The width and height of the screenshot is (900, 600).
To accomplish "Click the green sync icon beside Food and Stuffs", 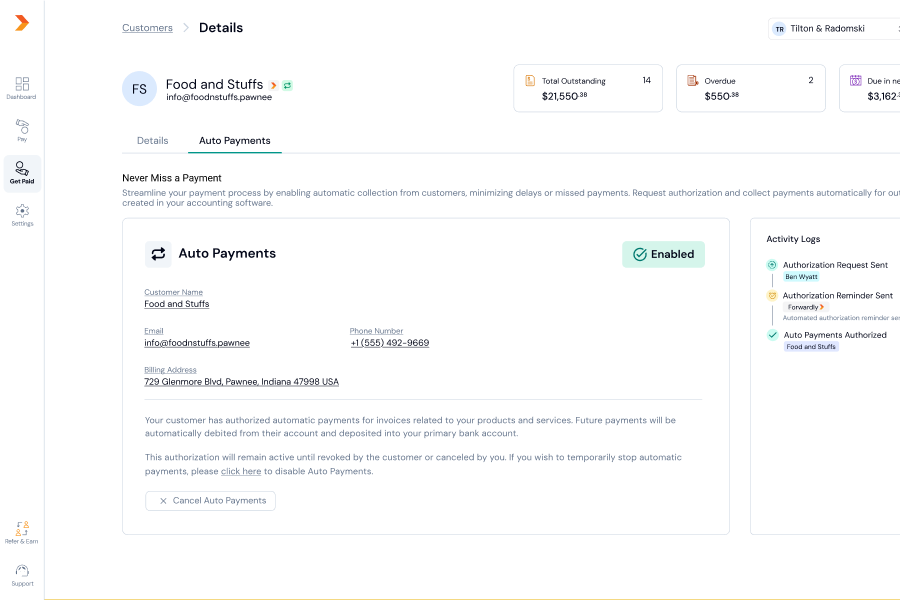I will pyautogui.click(x=287, y=85).
